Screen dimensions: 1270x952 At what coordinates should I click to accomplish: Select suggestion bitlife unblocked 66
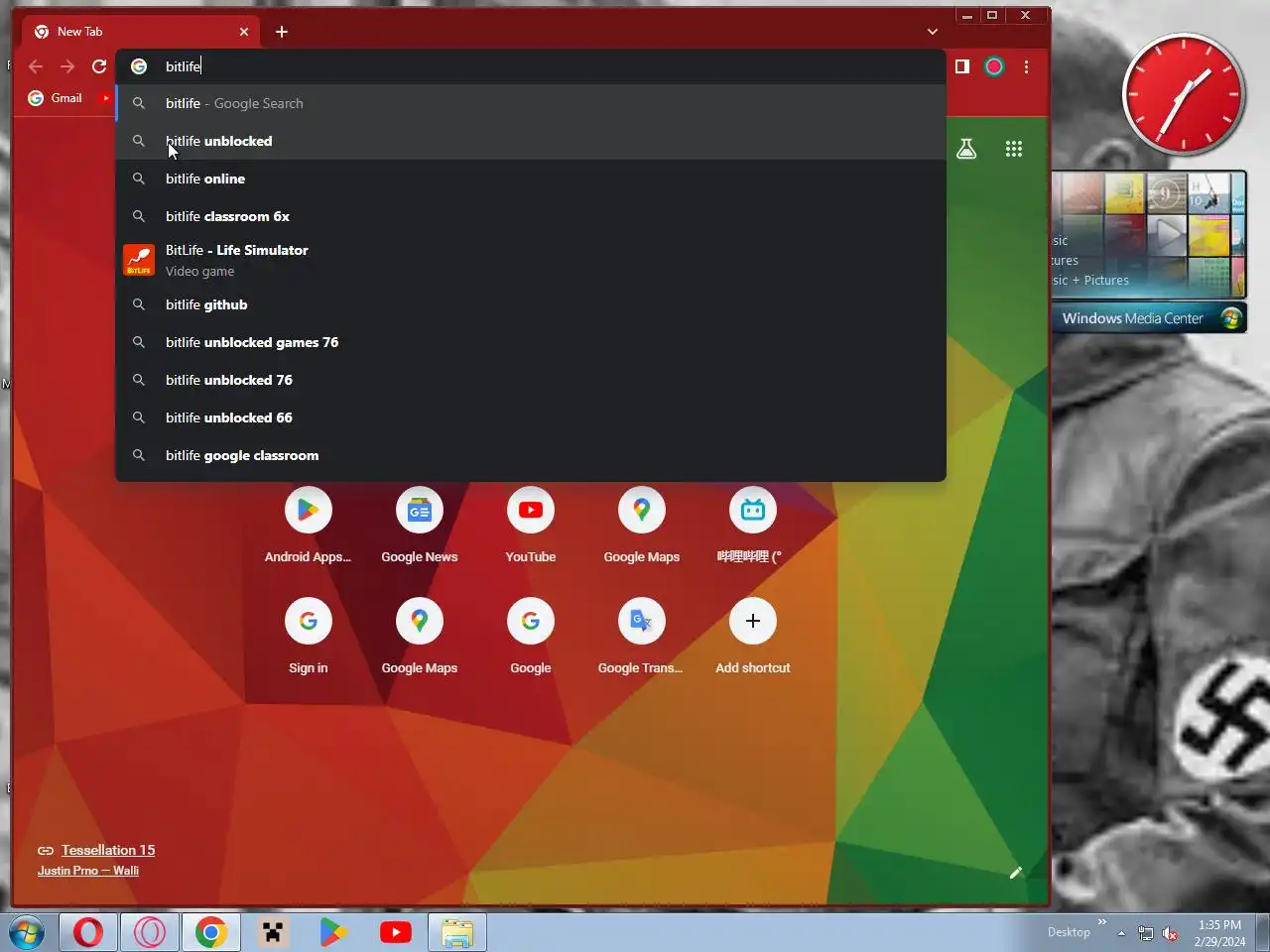pyautogui.click(x=531, y=417)
